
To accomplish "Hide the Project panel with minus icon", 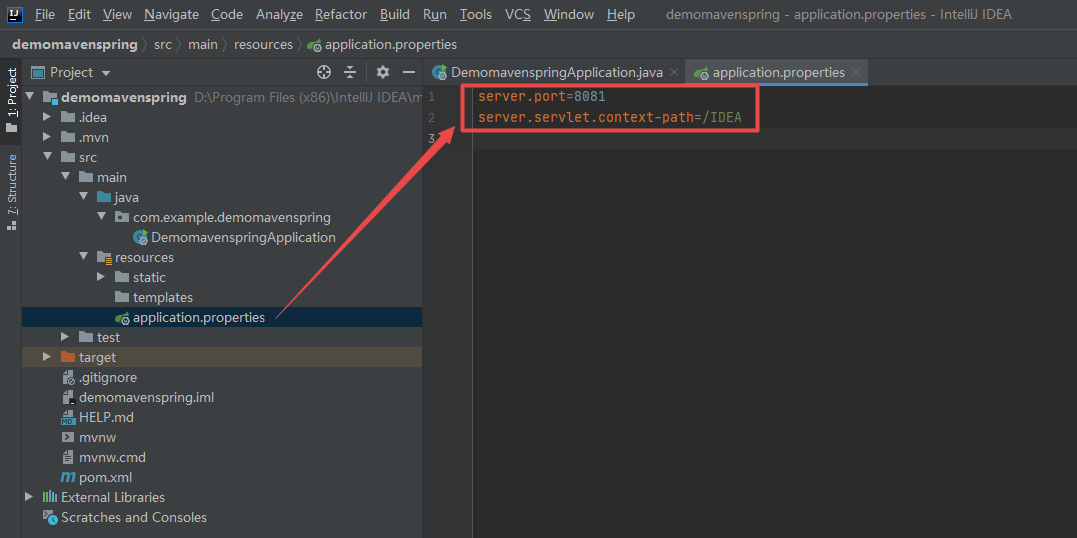I will (409, 72).
